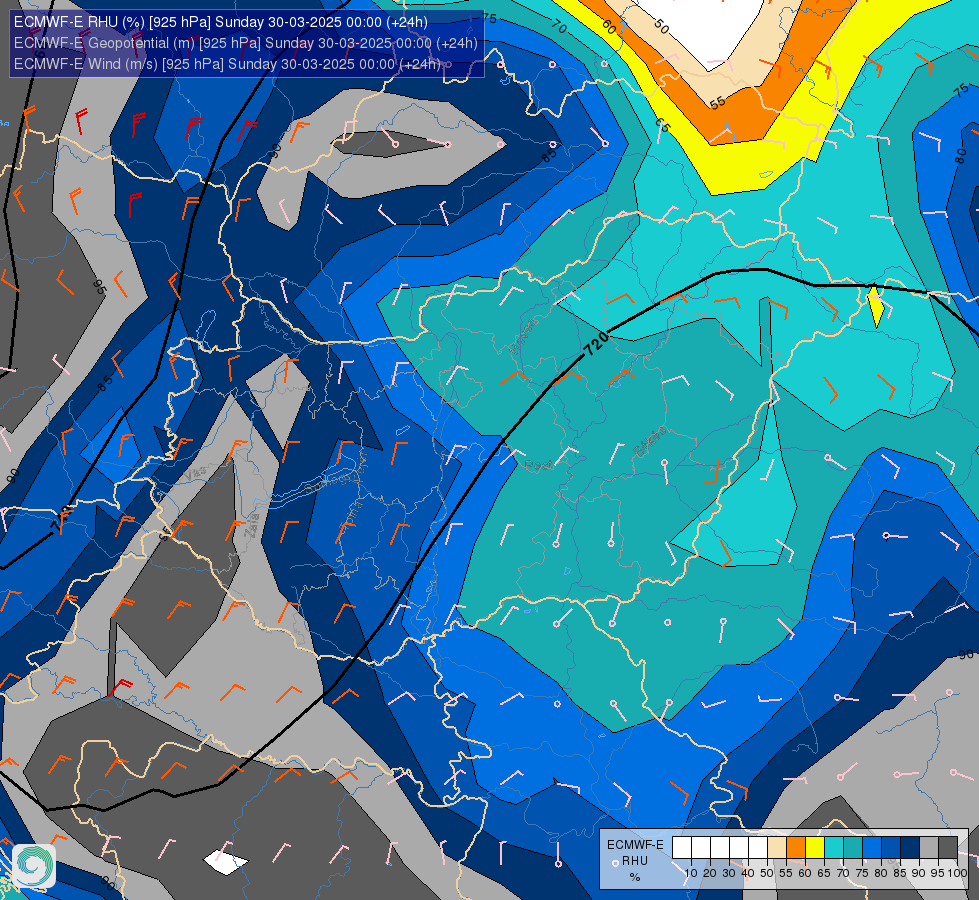Click the legend tick label '40'
Image resolution: width=979 pixels, height=900 pixels.
748,873
